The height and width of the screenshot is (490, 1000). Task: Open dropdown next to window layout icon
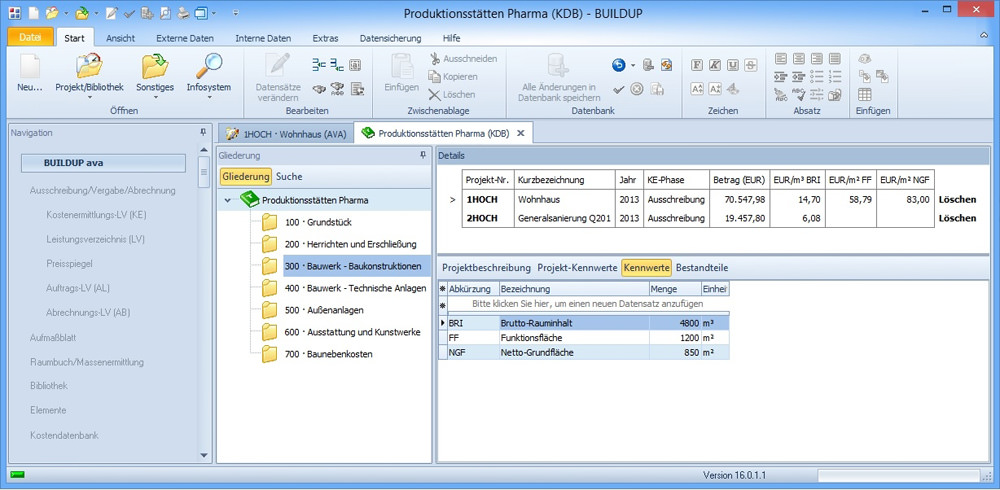214,12
